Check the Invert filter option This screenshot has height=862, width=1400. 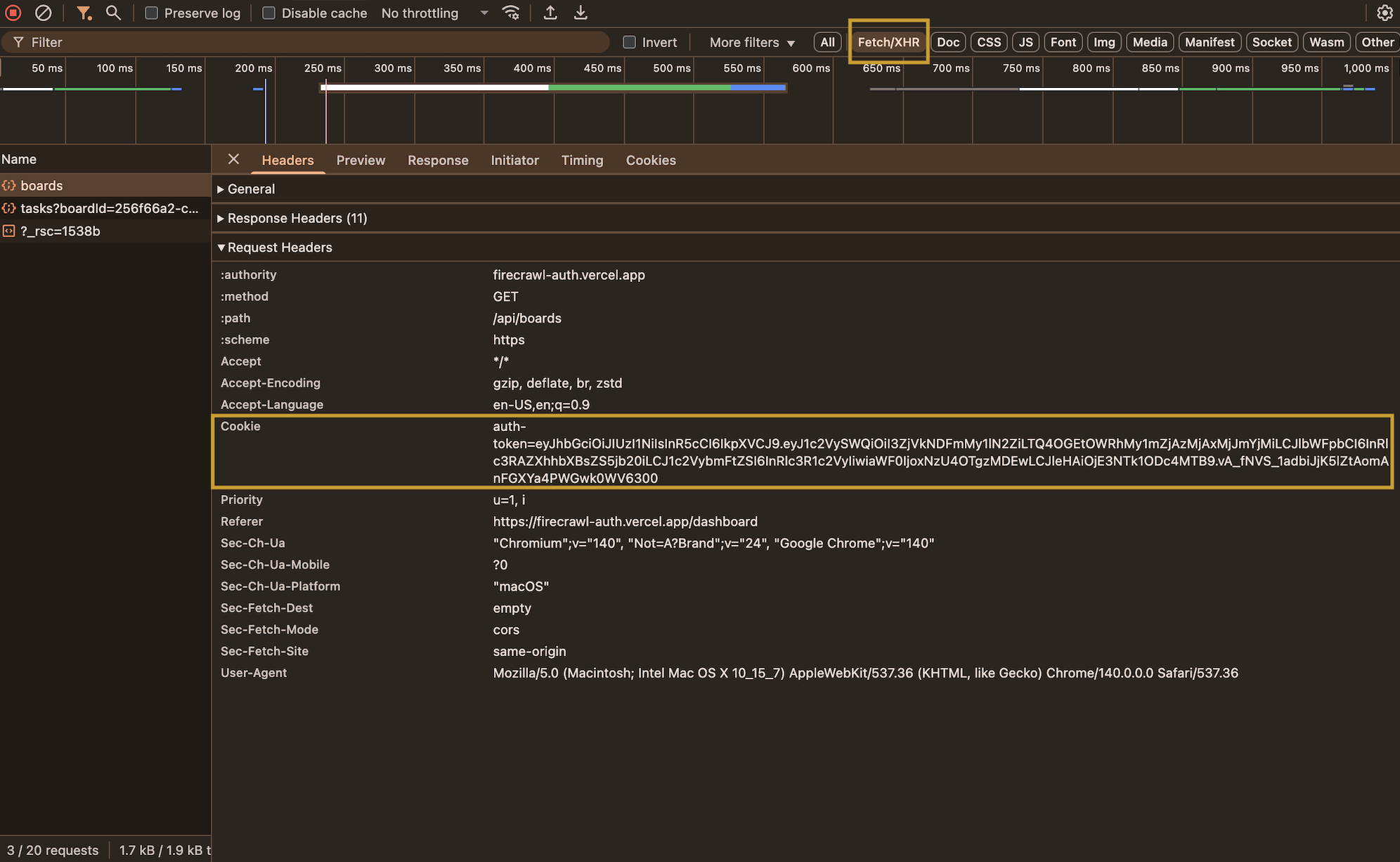pos(630,42)
